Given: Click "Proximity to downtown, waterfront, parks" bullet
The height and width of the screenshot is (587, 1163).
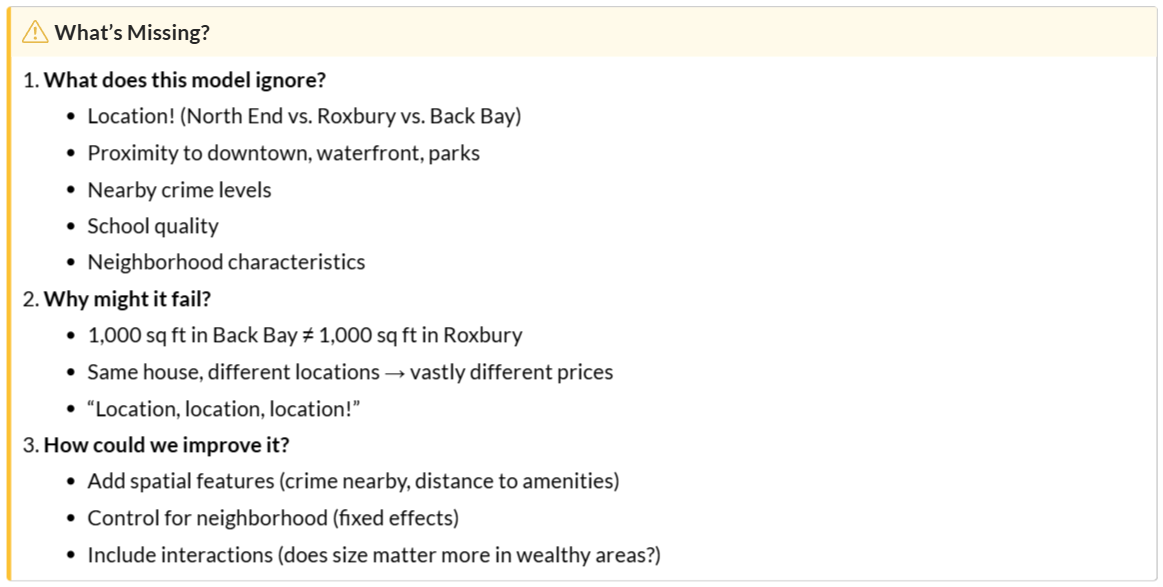Looking at the screenshot, I should (x=283, y=153).
